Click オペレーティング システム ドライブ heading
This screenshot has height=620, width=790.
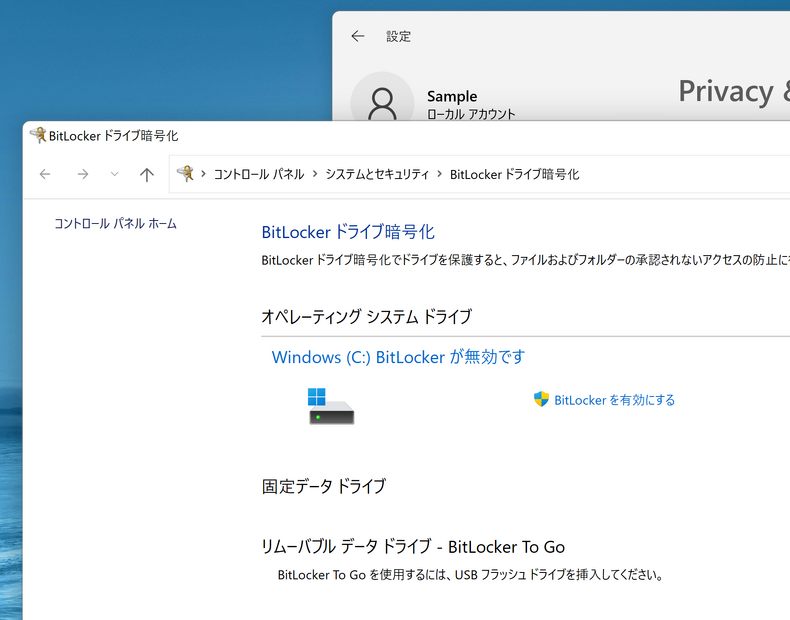point(367,317)
